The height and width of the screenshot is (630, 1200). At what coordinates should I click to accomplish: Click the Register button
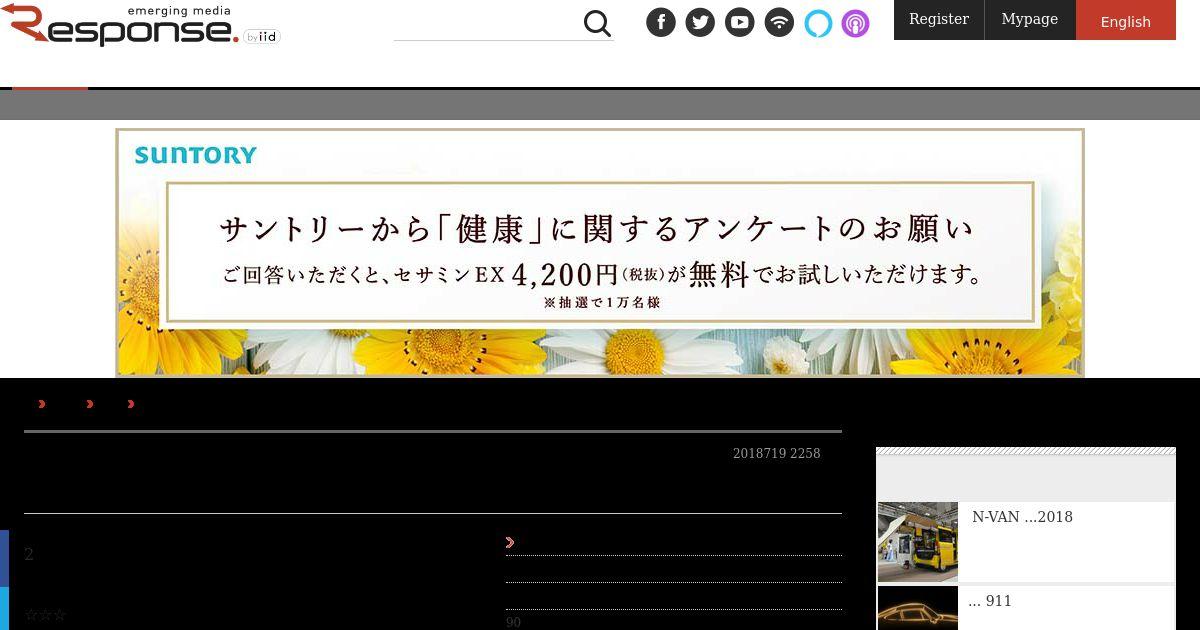tap(939, 20)
